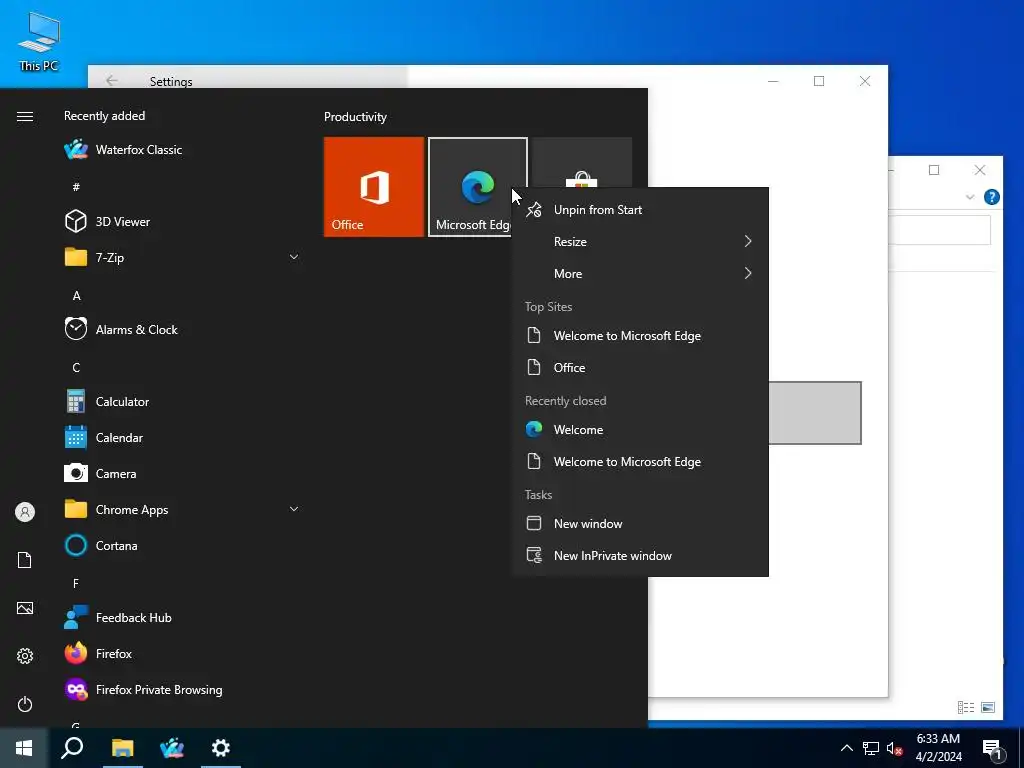Choose New window task
This screenshot has width=1024, height=768.
click(640, 524)
